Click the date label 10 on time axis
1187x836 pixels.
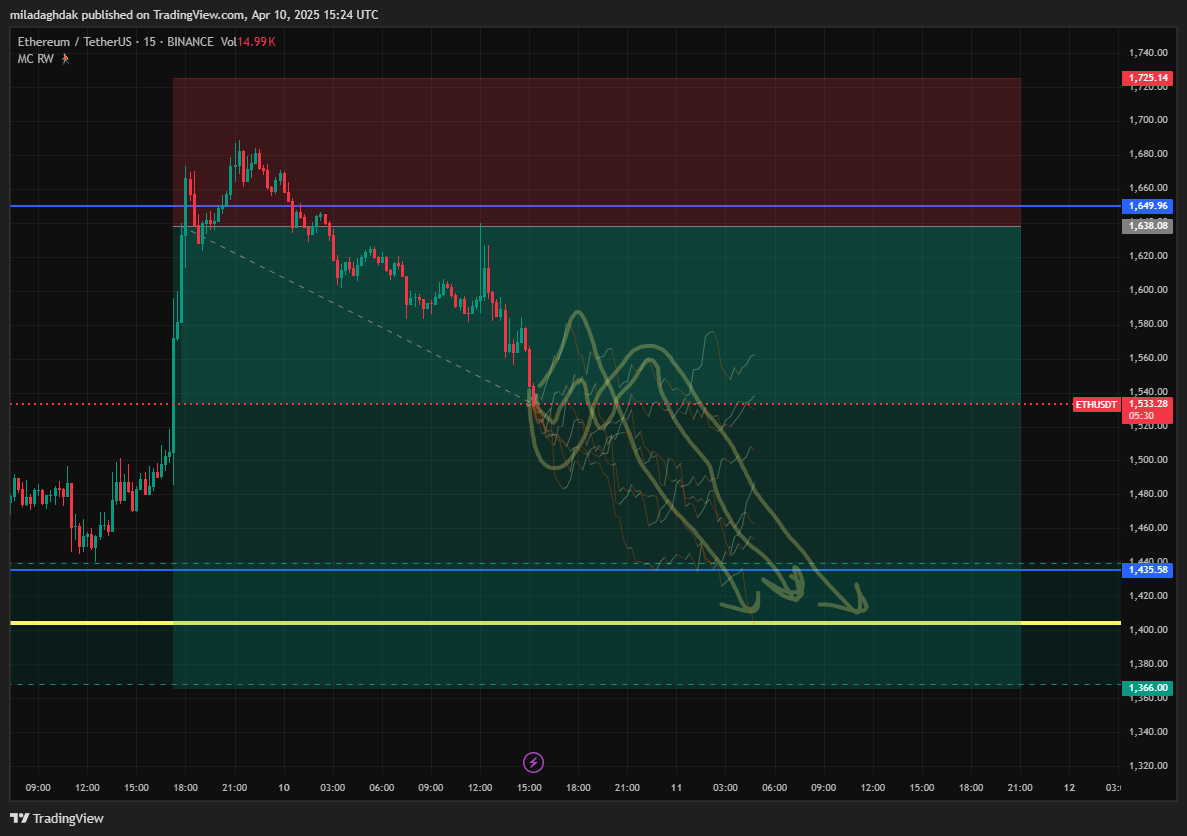(283, 788)
